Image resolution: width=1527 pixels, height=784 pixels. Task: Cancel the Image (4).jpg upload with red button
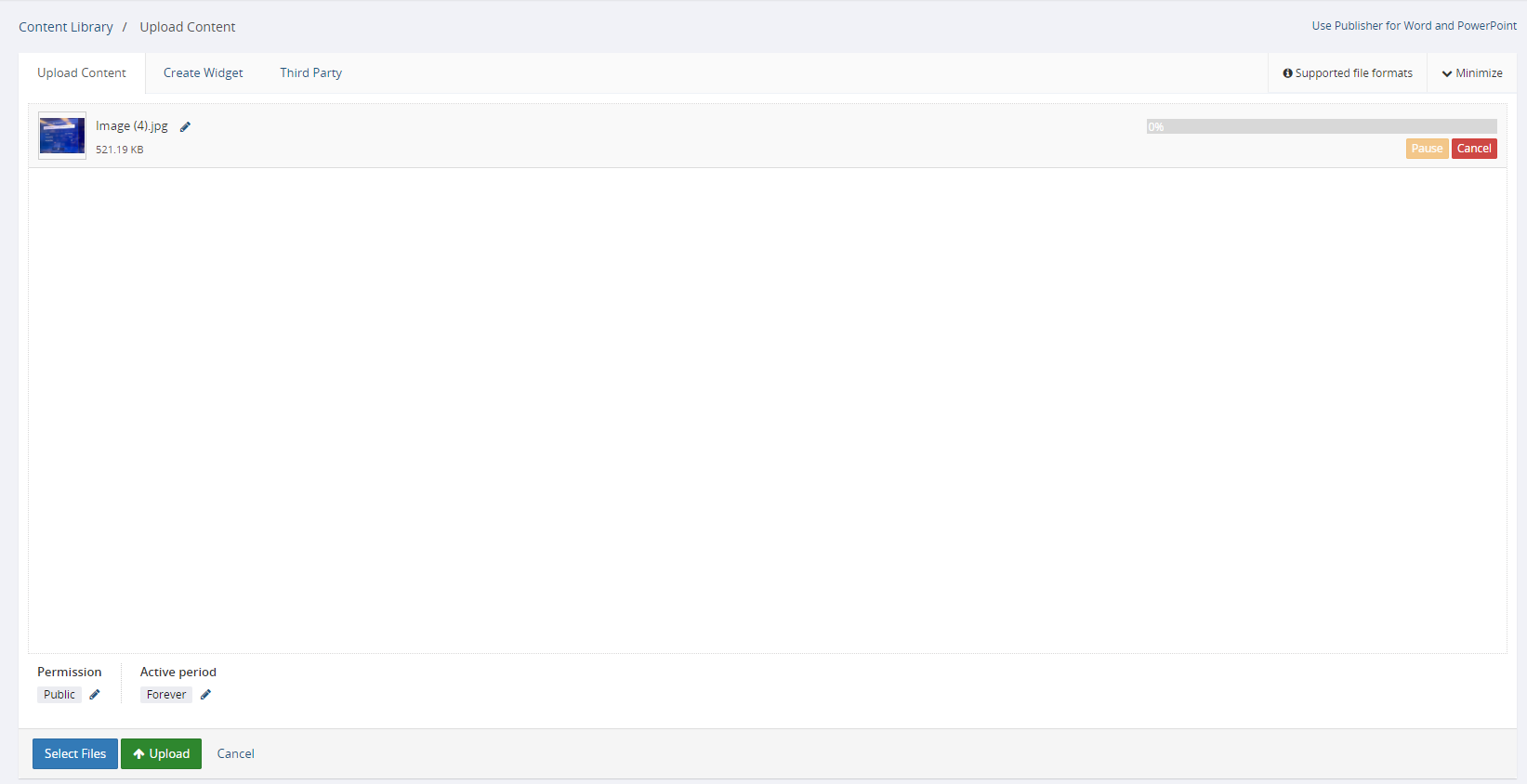click(x=1474, y=149)
